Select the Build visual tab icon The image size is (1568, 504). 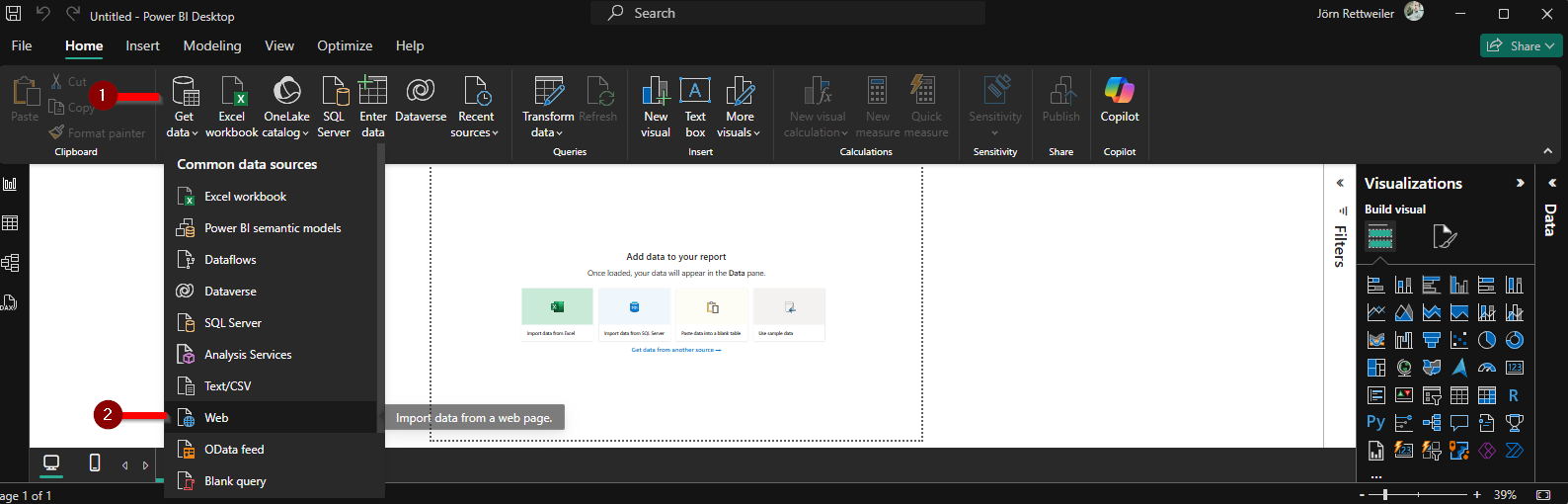[x=1380, y=236]
